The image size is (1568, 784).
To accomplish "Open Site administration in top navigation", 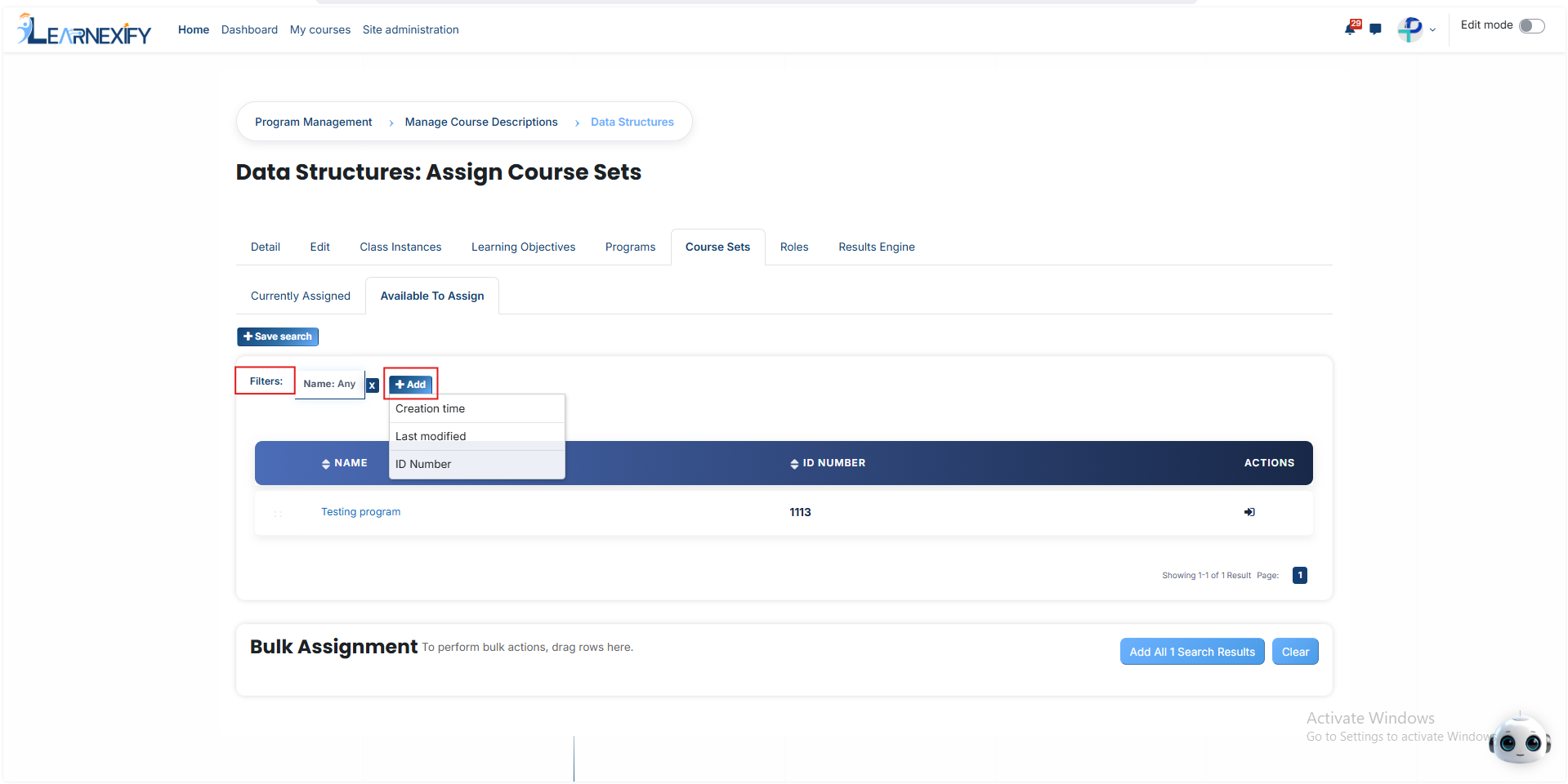I will pyautogui.click(x=411, y=29).
